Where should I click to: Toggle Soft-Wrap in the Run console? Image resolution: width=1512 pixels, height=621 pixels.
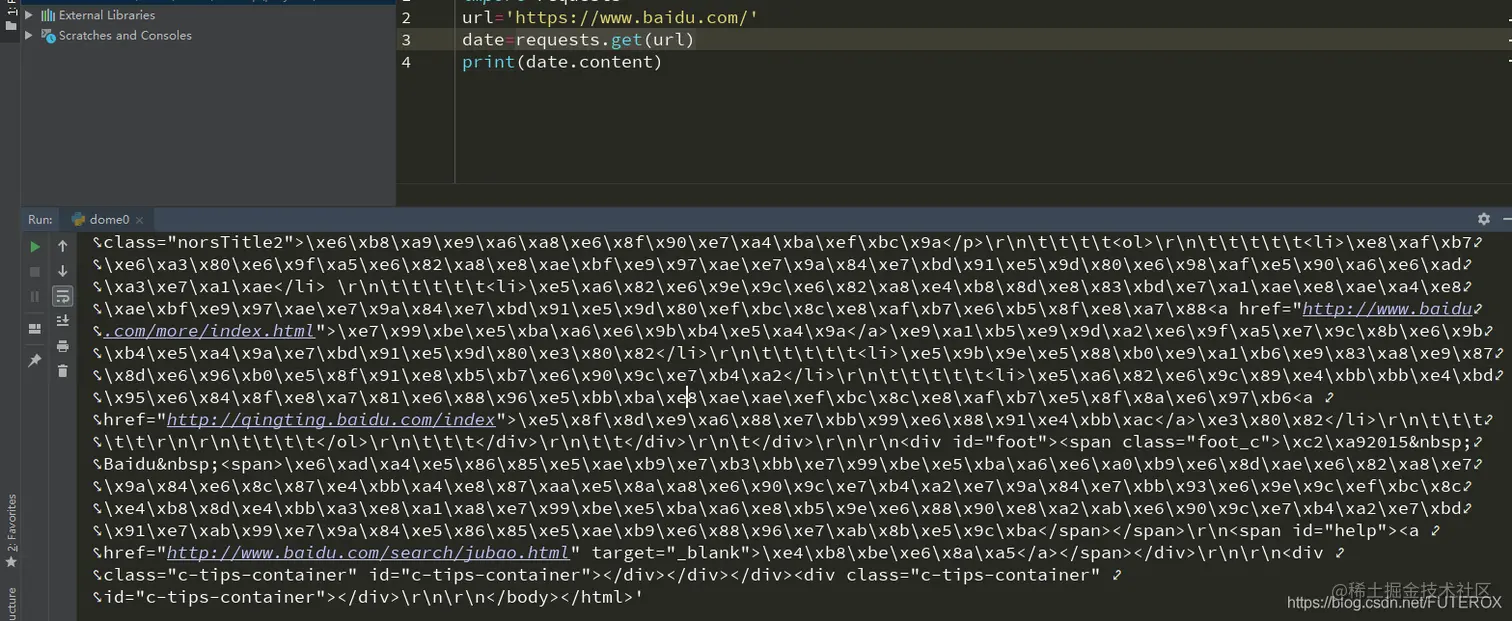pyautogui.click(x=63, y=296)
